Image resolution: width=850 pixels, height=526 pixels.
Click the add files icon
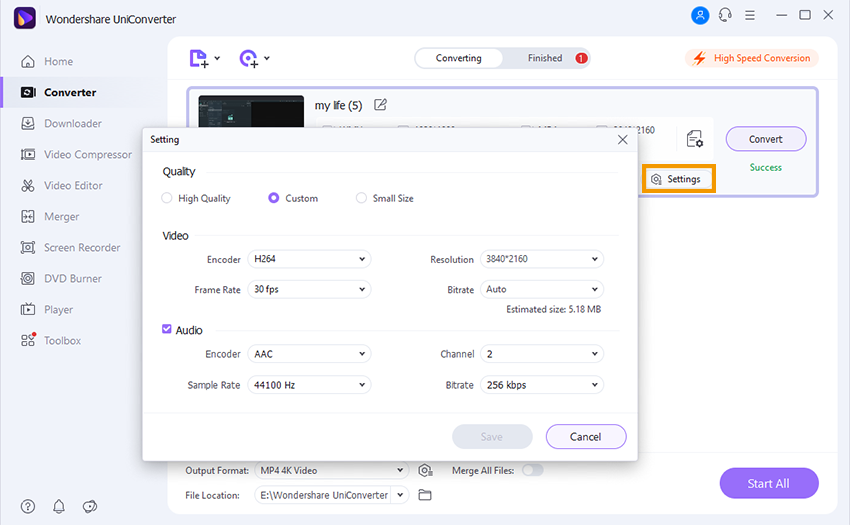point(198,58)
